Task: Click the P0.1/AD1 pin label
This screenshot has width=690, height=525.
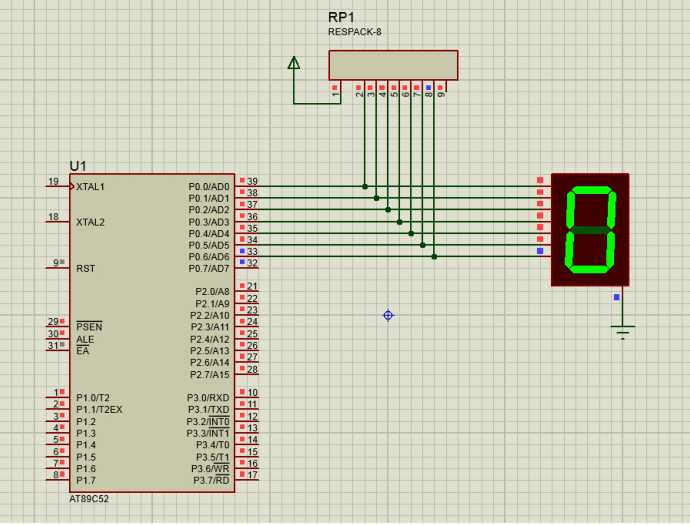Action: tap(209, 198)
